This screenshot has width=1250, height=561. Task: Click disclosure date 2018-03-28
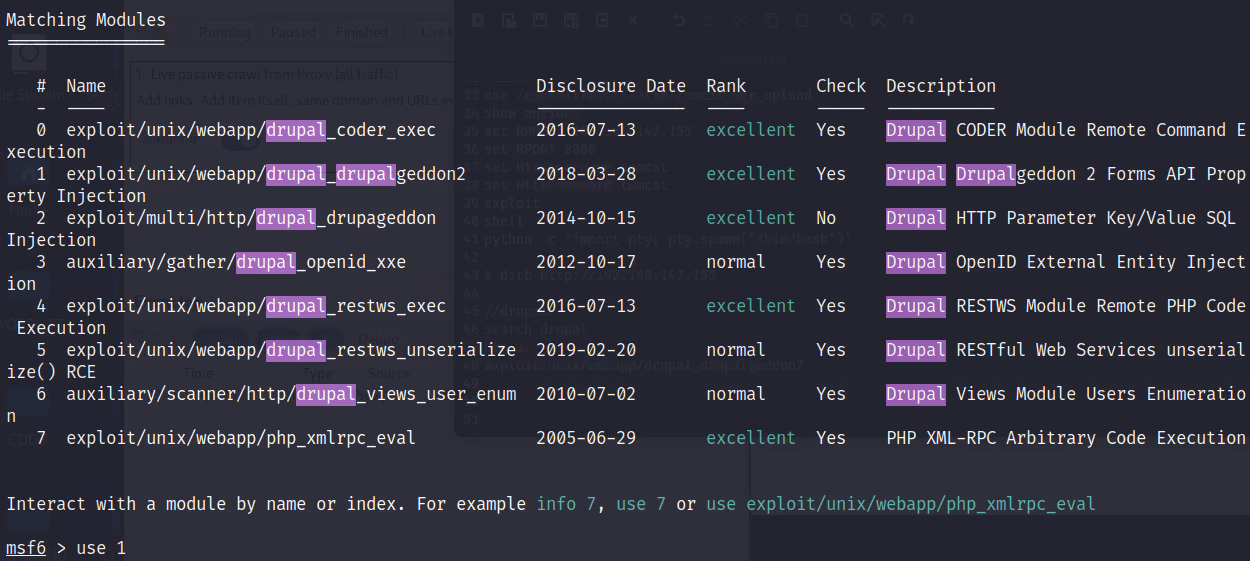point(586,174)
